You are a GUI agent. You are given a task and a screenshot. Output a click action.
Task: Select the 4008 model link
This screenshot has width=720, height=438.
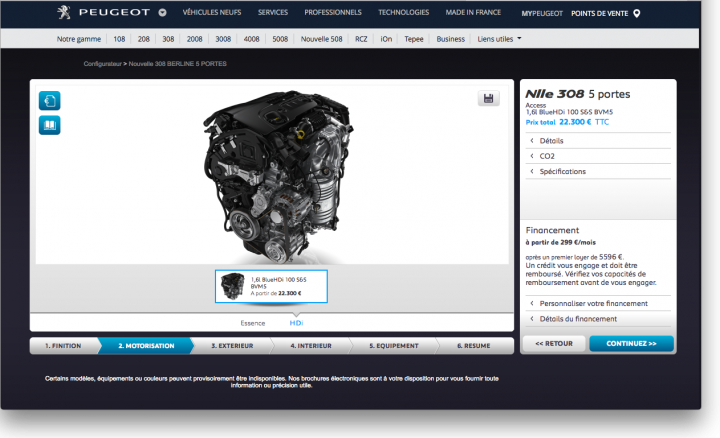click(x=251, y=39)
